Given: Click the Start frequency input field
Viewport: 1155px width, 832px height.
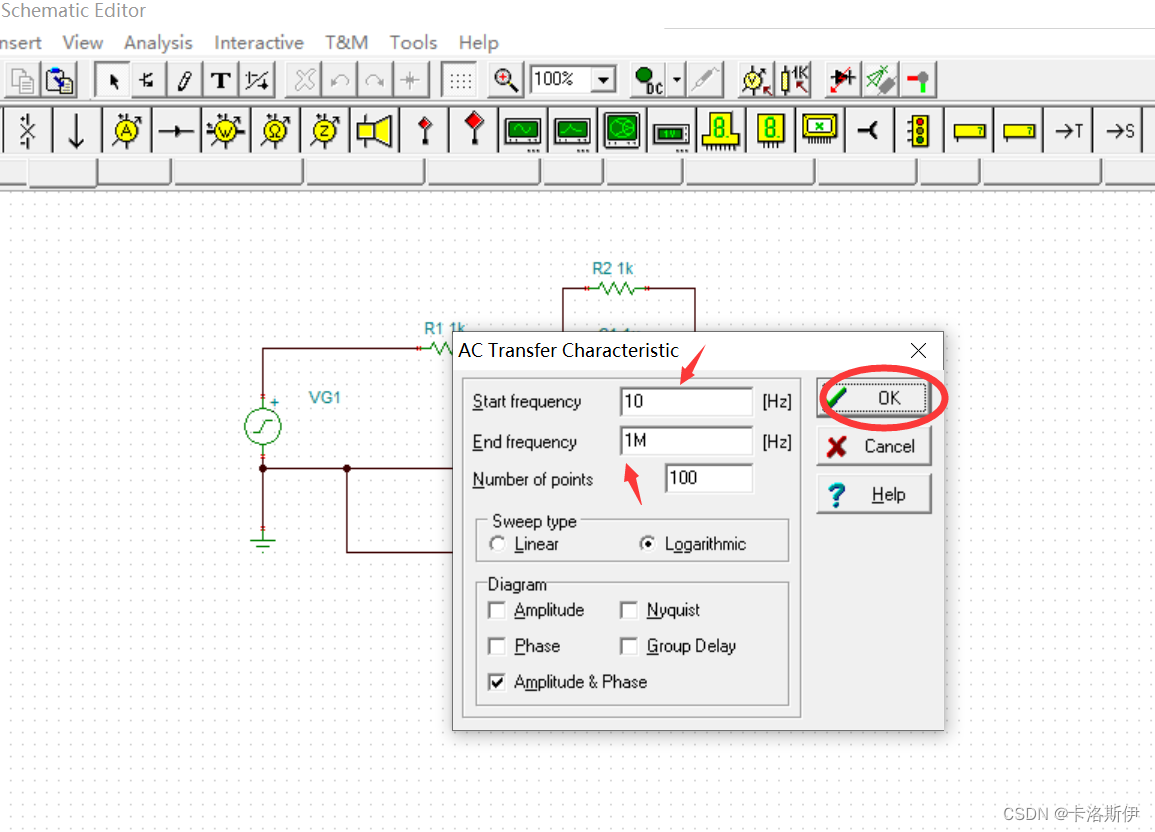Looking at the screenshot, I should tap(687, 401).
